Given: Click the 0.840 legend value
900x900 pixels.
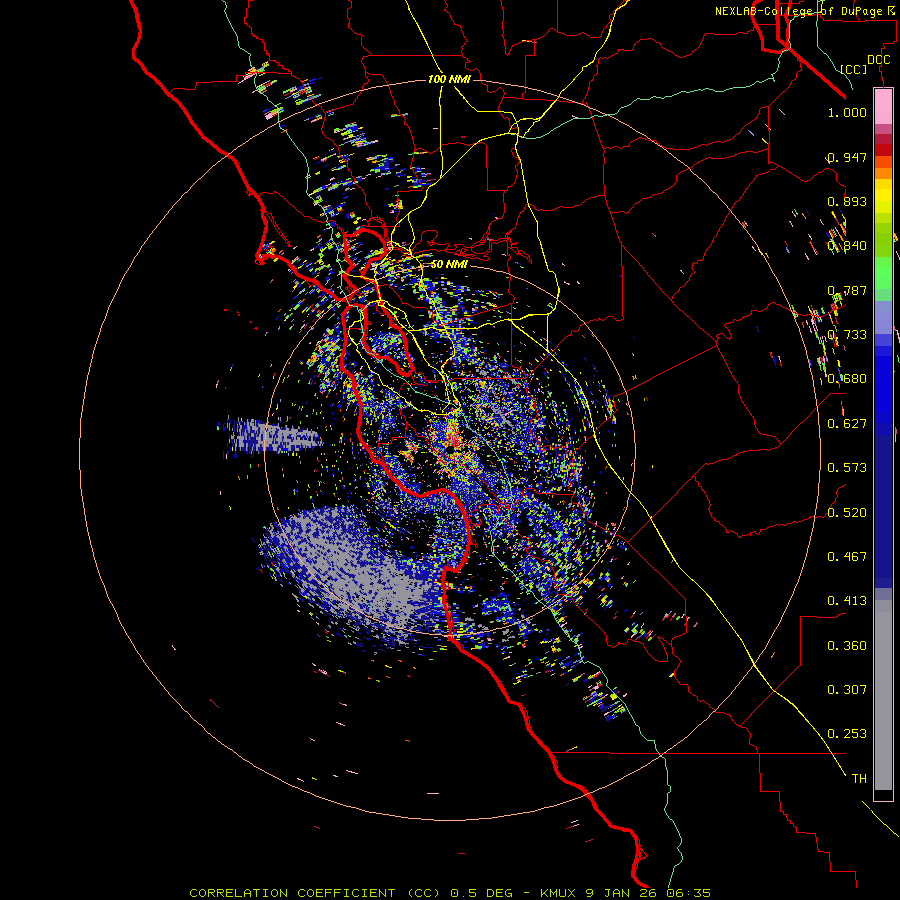Looking at the screenshot, I should [x=847, y=246].
